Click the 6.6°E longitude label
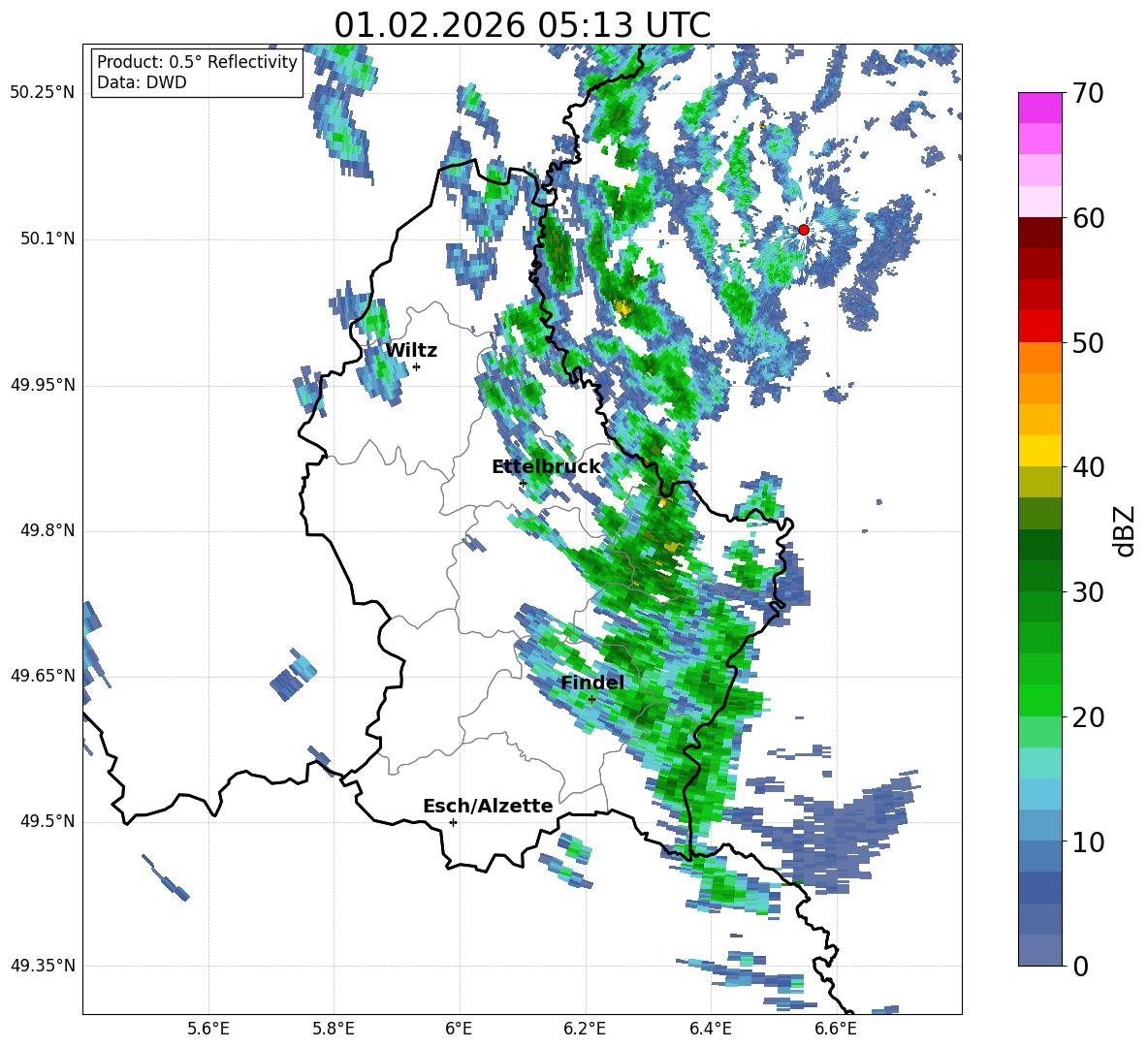 [836, 1029]
